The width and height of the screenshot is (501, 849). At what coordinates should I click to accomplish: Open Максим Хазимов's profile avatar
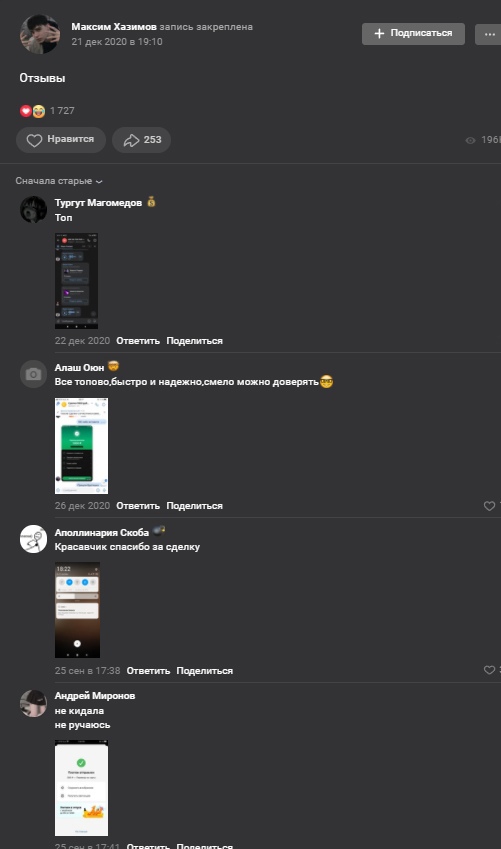tap(40, 34)
